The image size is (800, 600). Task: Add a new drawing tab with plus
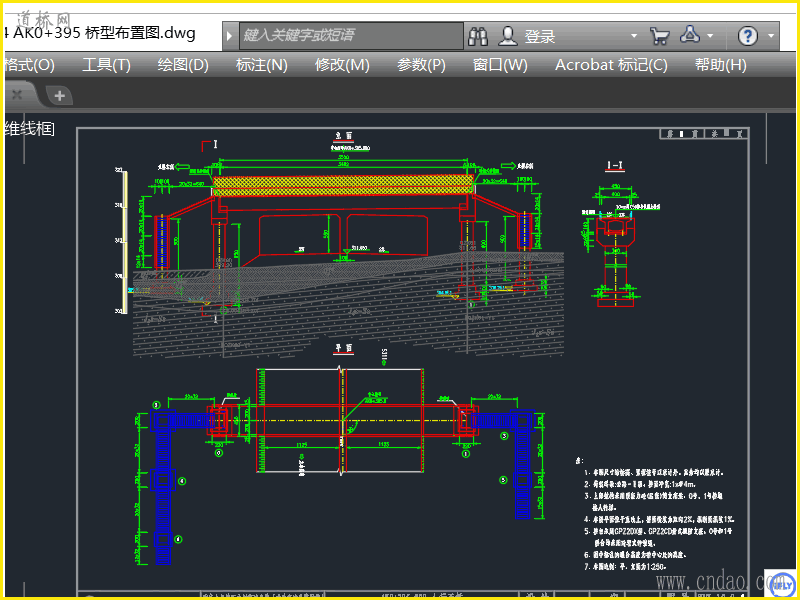click(59, 95)
